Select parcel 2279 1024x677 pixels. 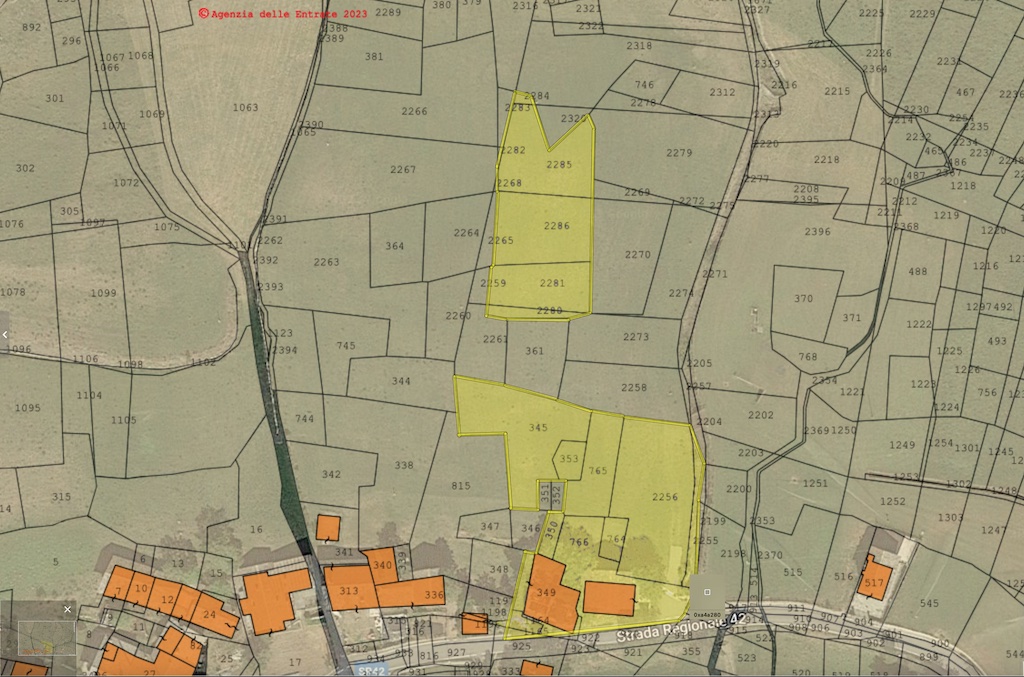click(679, 153)
